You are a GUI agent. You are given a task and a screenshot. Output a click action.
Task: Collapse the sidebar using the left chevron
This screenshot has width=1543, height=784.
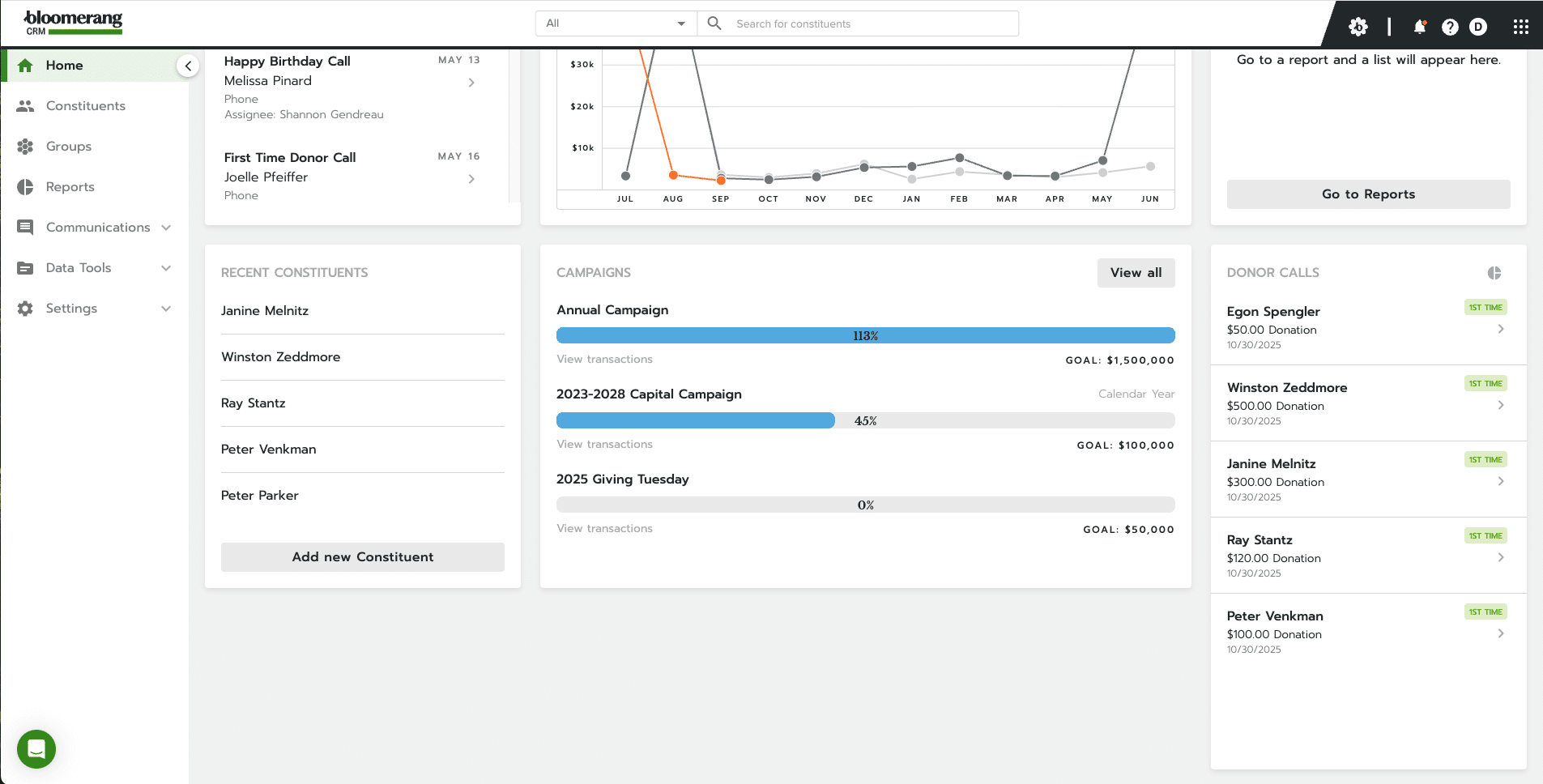pyautogui.click(x=188, y=65)
